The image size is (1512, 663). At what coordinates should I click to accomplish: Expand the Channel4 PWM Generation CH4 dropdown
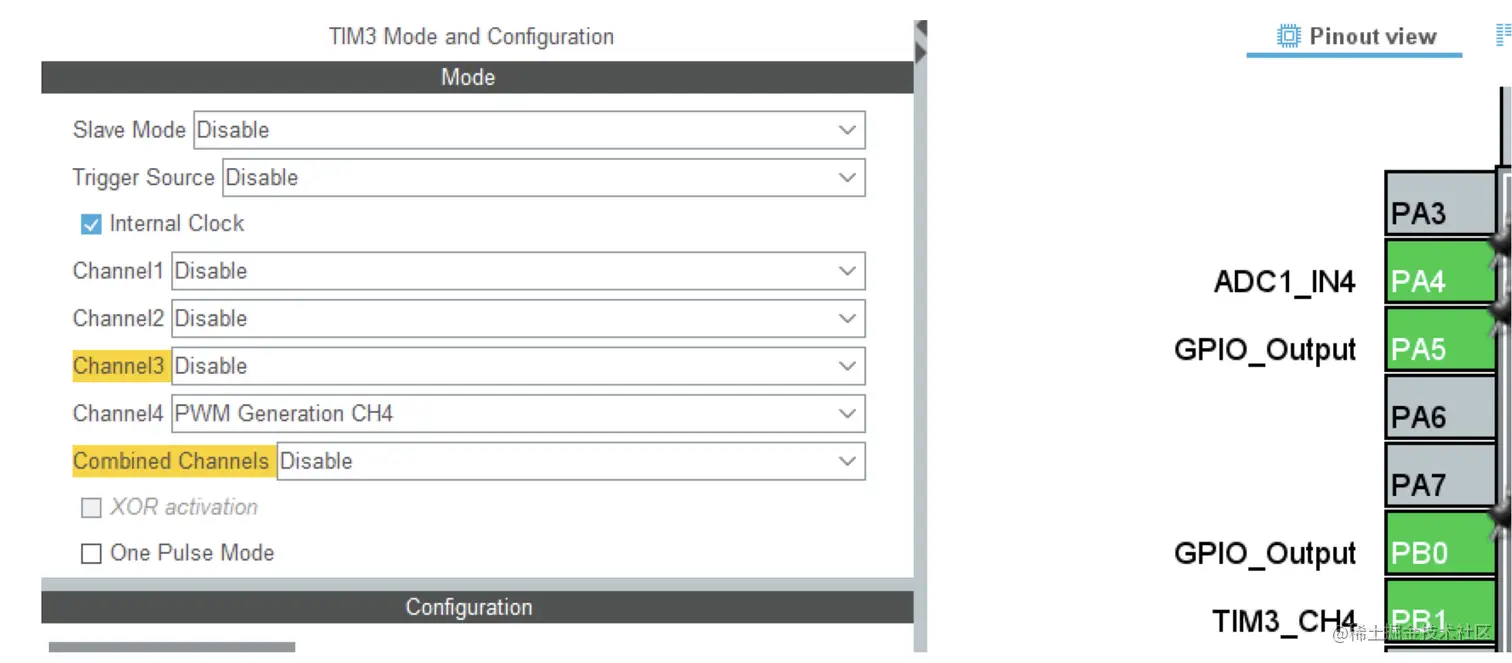pos(518,414)
